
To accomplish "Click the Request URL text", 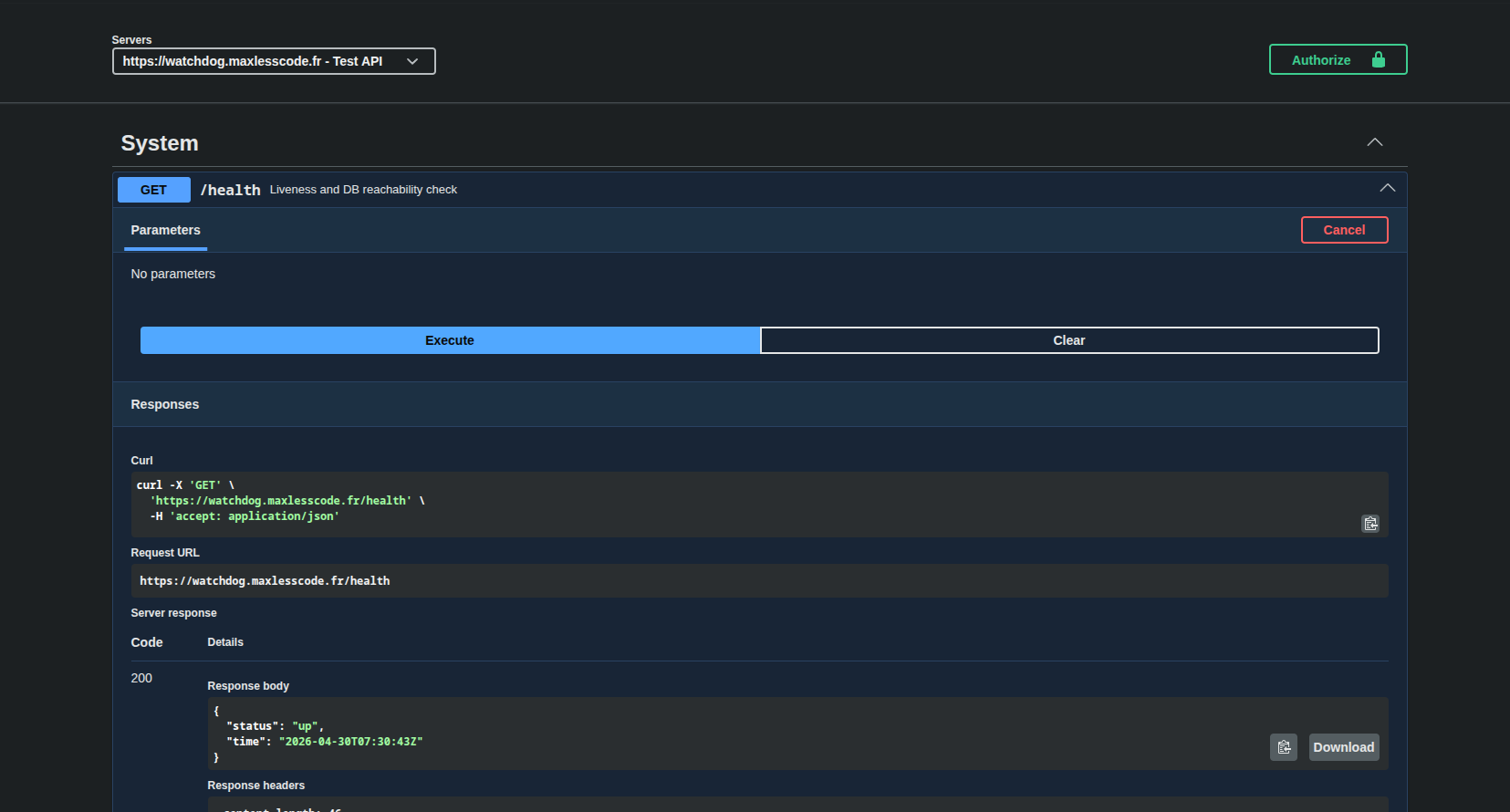I will (265, 581).
